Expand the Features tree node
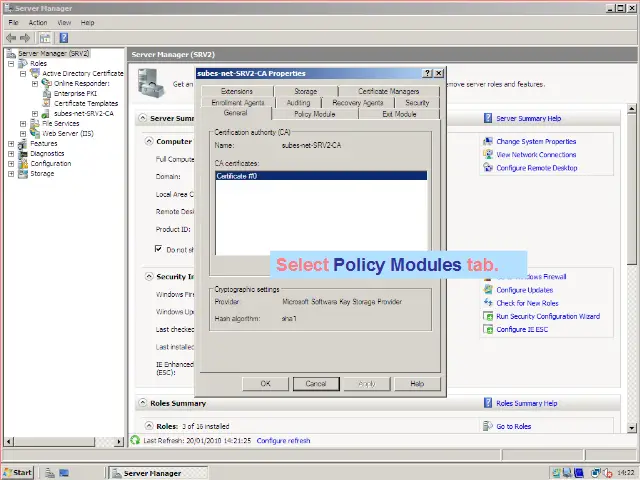 (x=11, y=144)
